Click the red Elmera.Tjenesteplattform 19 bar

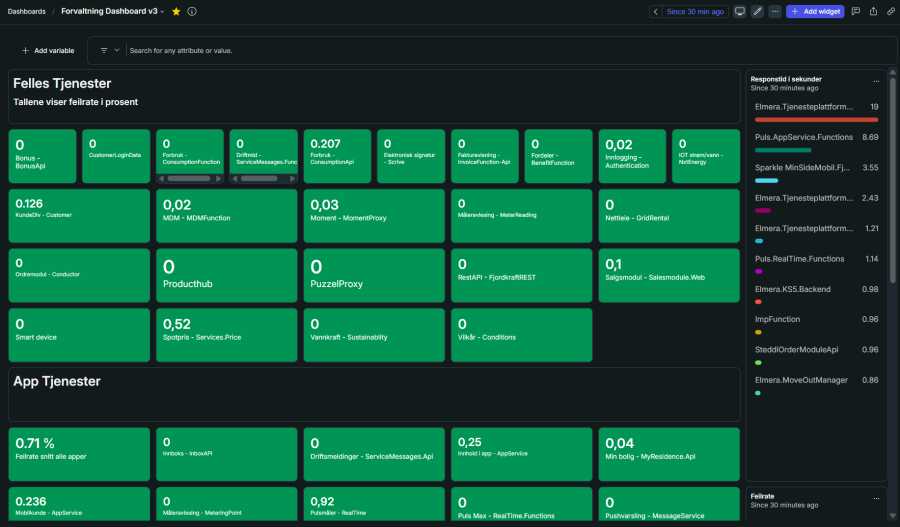coord(816,119)
